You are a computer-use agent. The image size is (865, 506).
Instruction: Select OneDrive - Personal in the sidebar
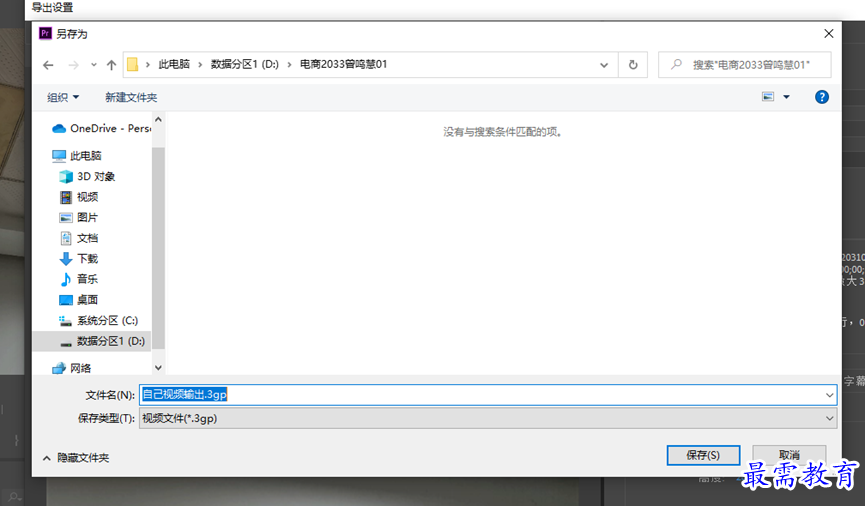click(x=102, y=128)
